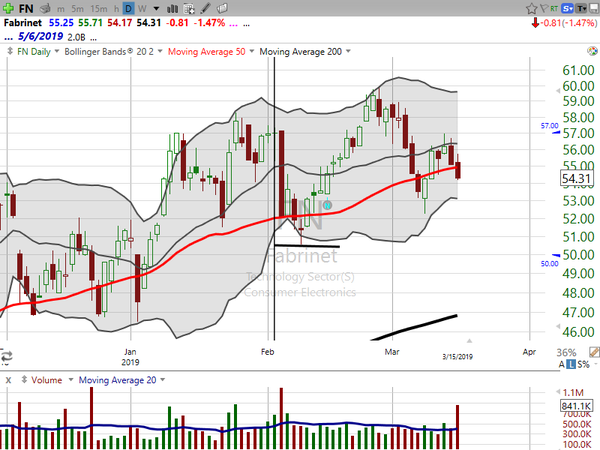Screen dimensions: 600x450
Task: Select the L logarithmic scale option
Action: 571,364
